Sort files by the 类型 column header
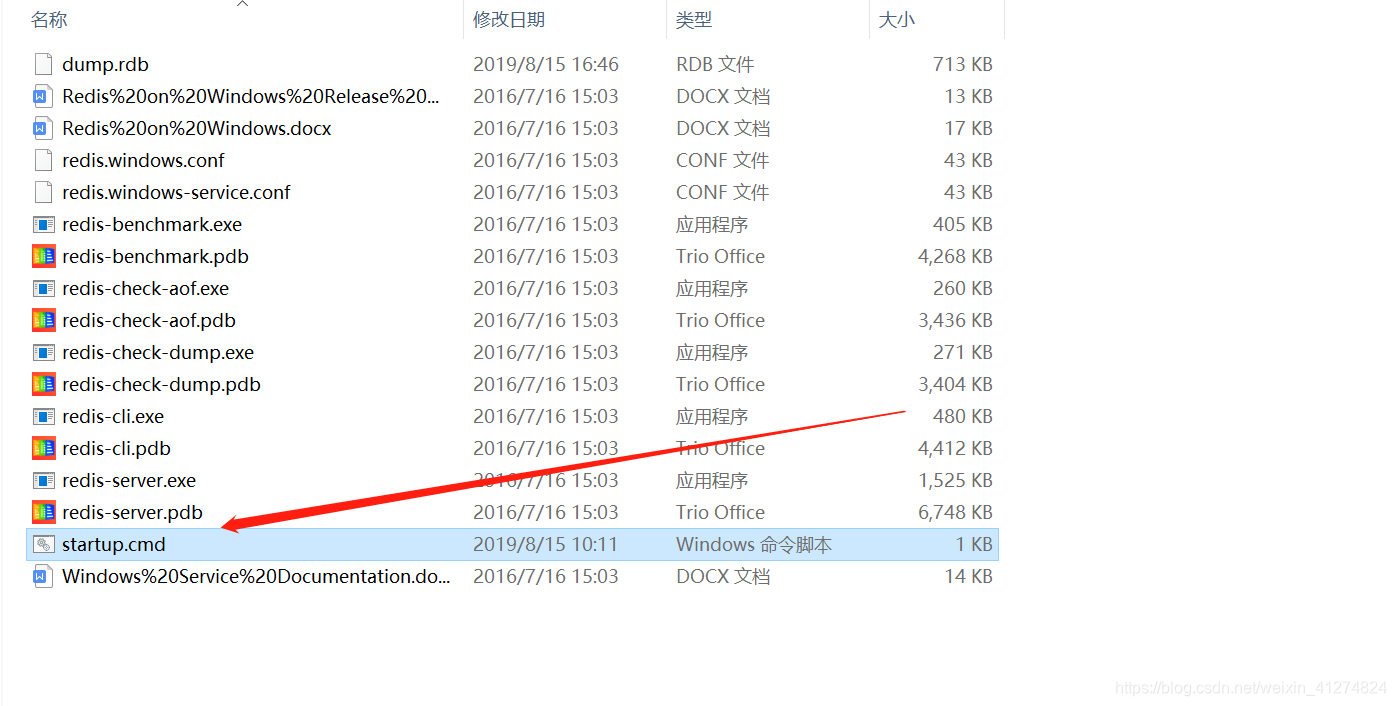The width and height of the screenshot is (1396, 706). [694, 20]
